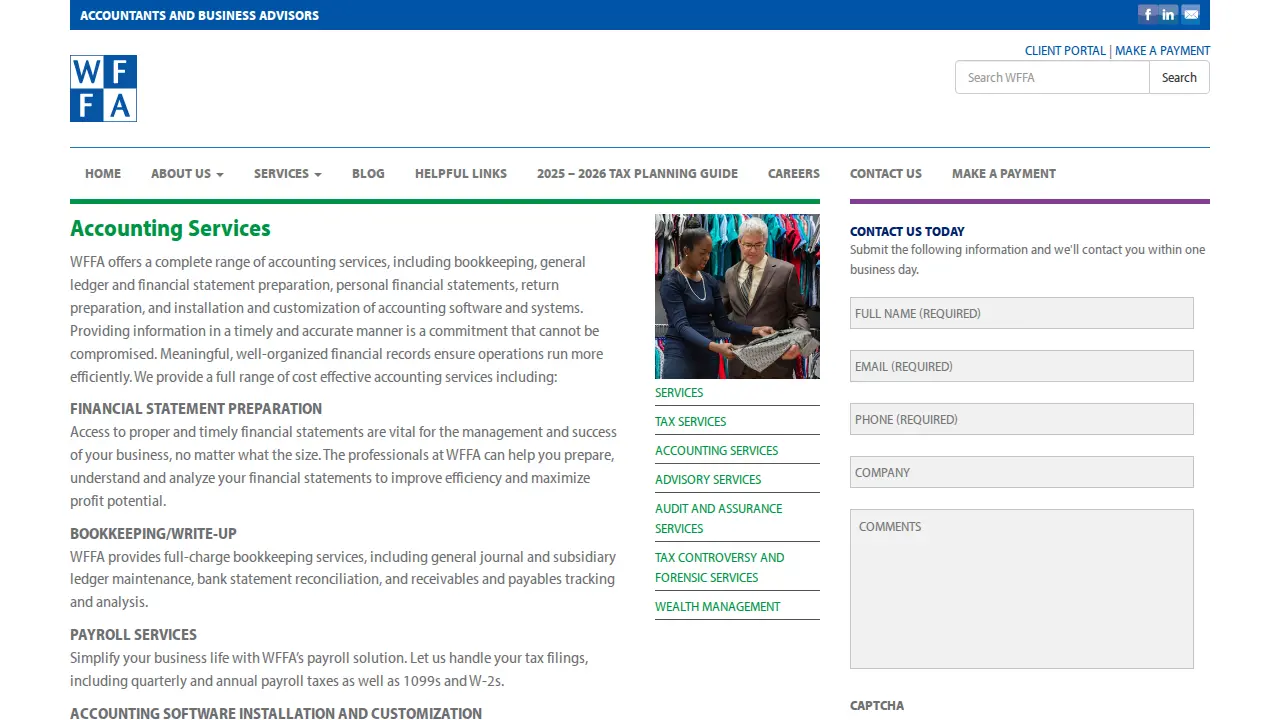The image size is (1280, 720).
Task: Click the Comments text area
Action: click(1022, 589)
